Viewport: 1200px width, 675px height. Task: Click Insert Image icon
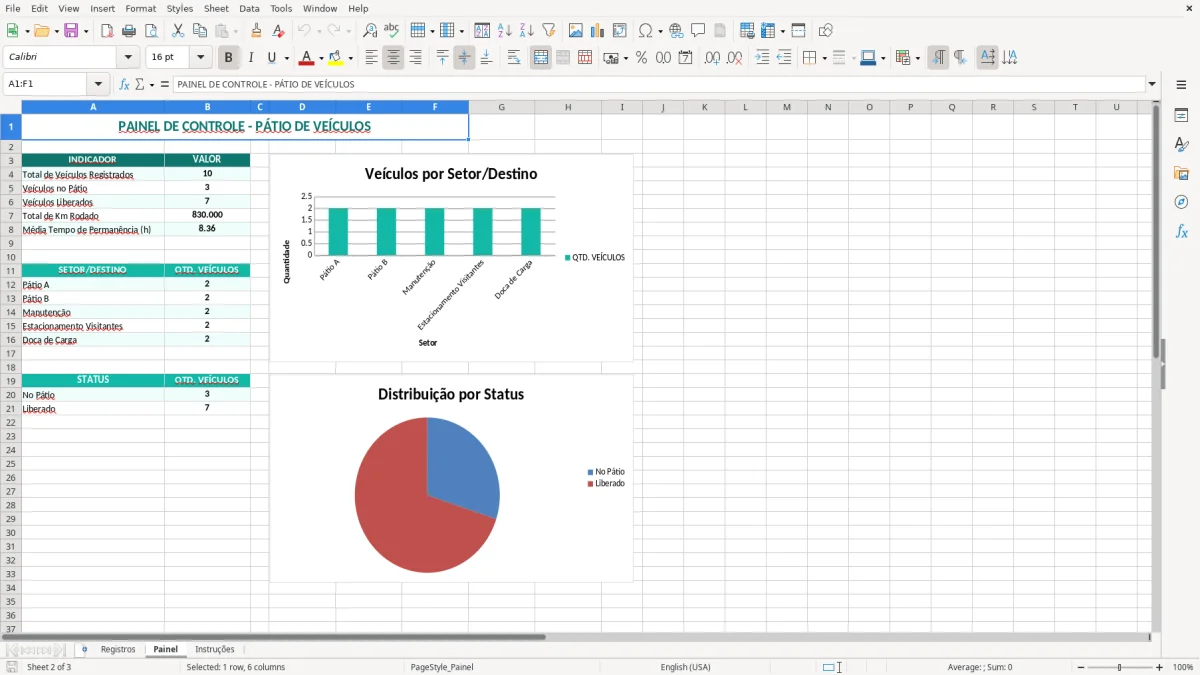pos(576,31)
